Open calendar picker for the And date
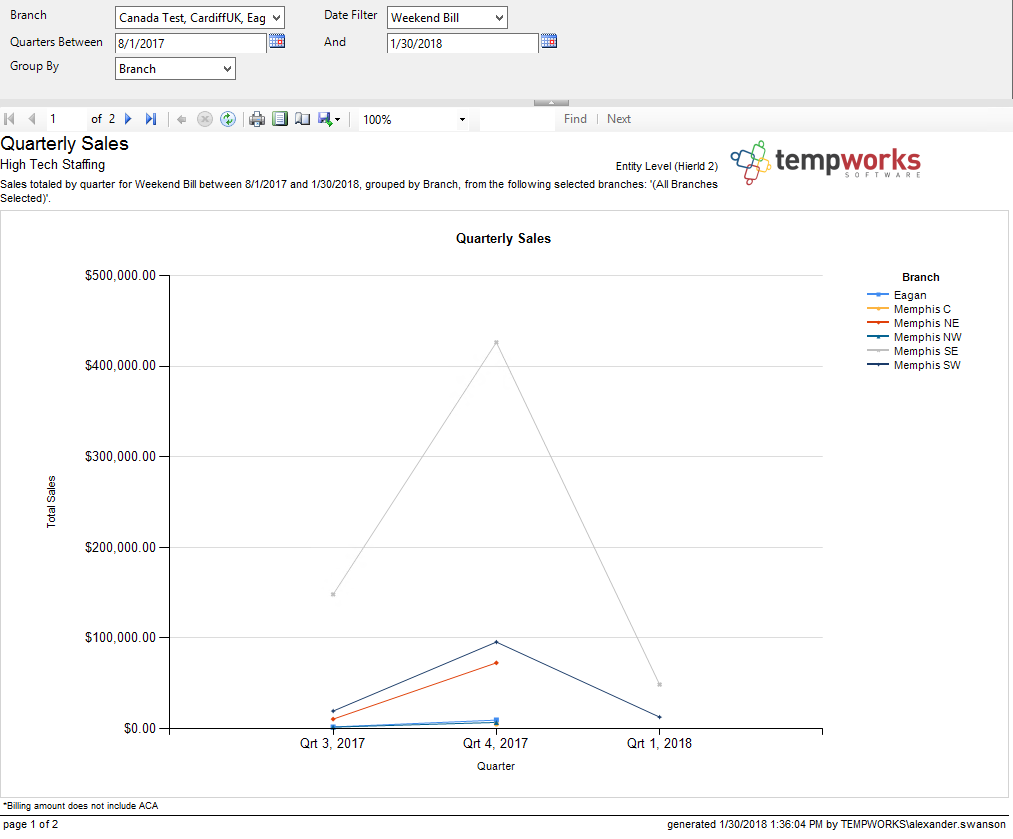This screenshot has width=1013, height=839. 549,42
